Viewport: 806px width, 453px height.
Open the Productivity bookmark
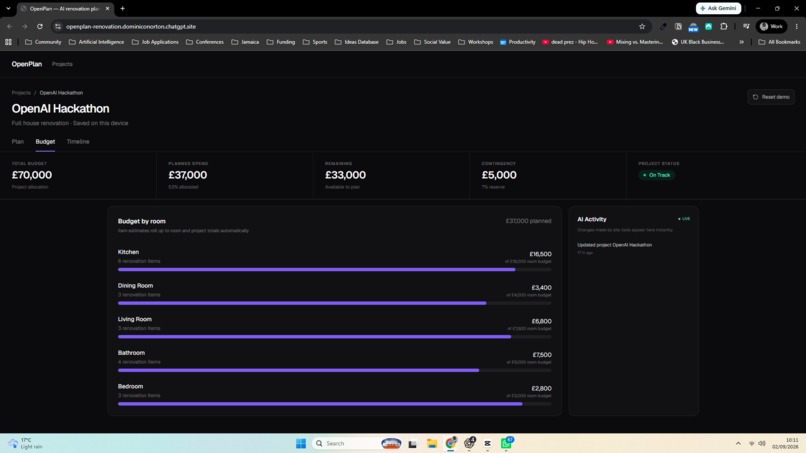tap(518, 42)
